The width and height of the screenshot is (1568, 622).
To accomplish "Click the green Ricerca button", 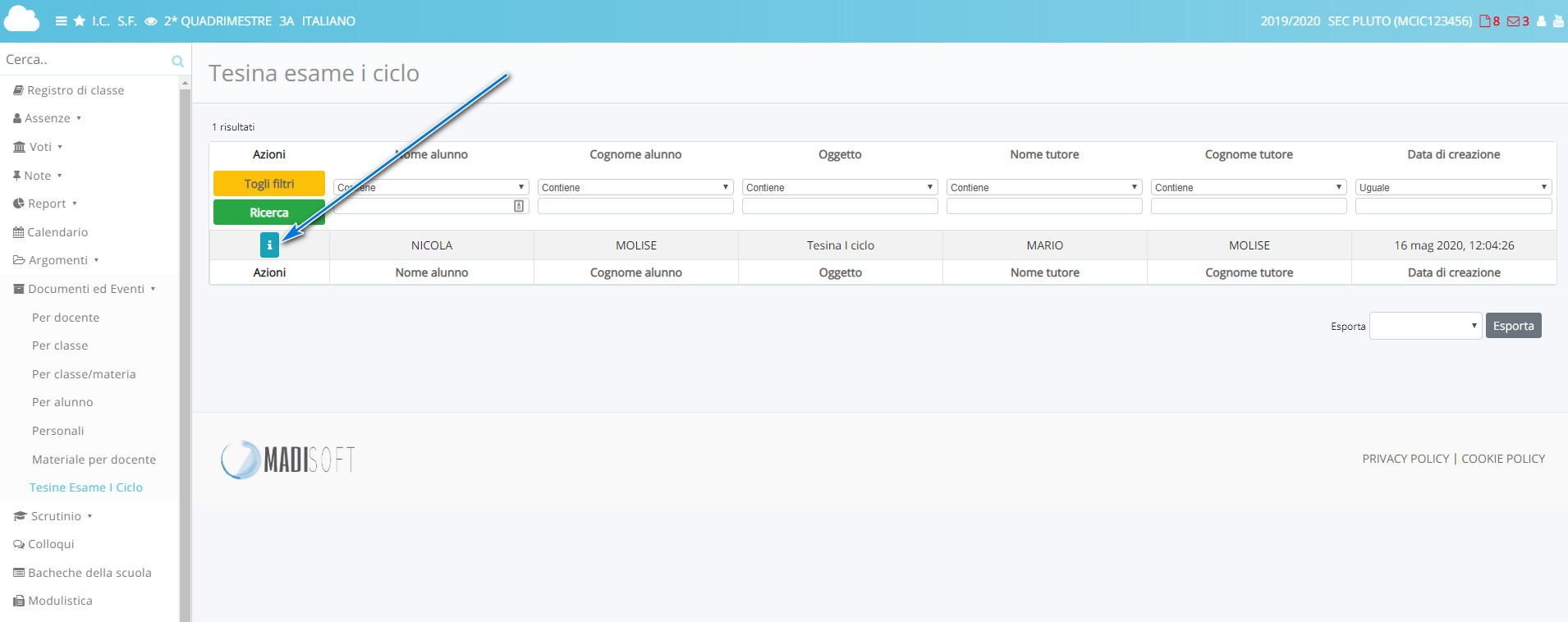I will tap(269, 213).
